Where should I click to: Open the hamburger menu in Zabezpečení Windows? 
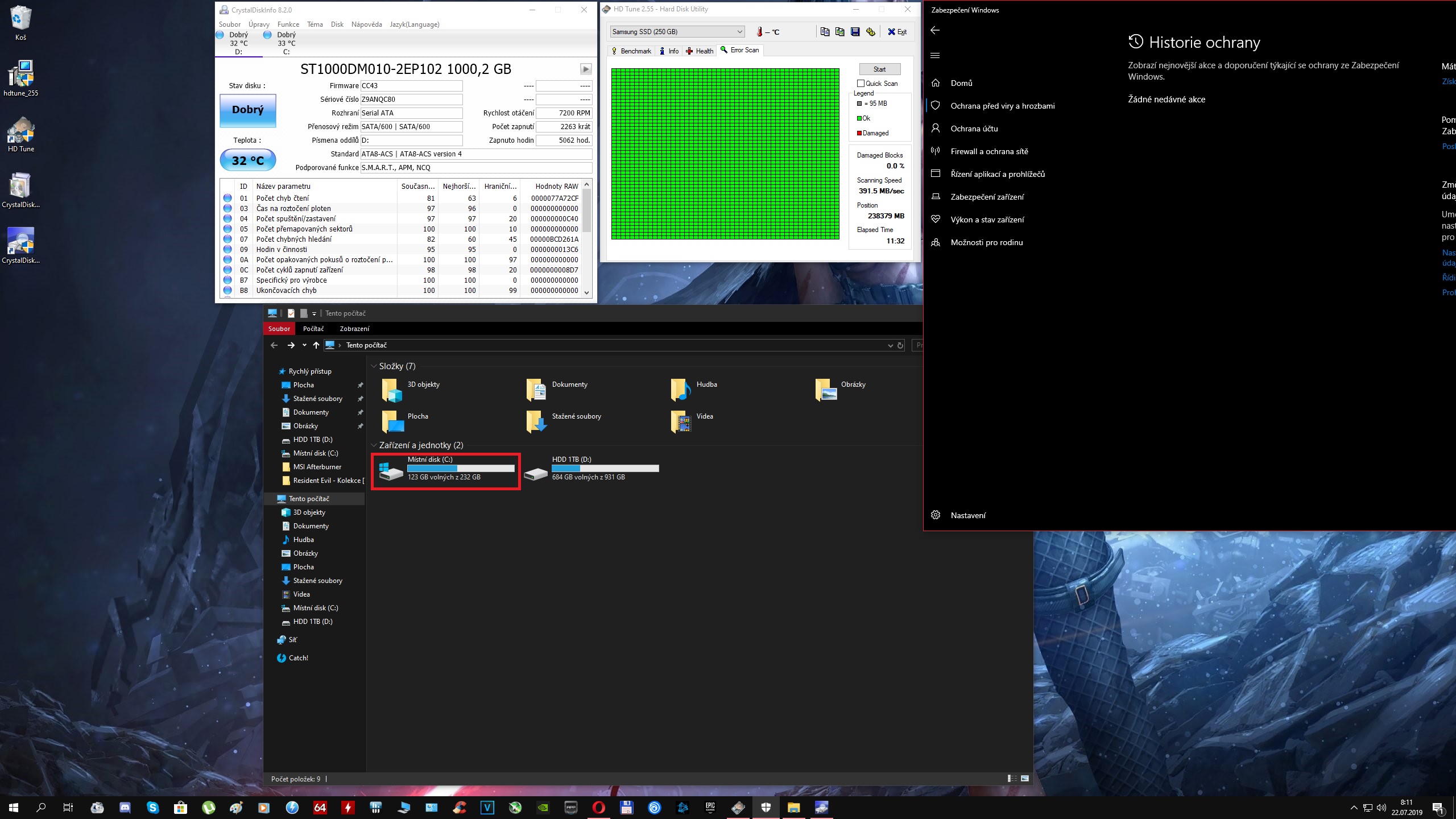935,56
